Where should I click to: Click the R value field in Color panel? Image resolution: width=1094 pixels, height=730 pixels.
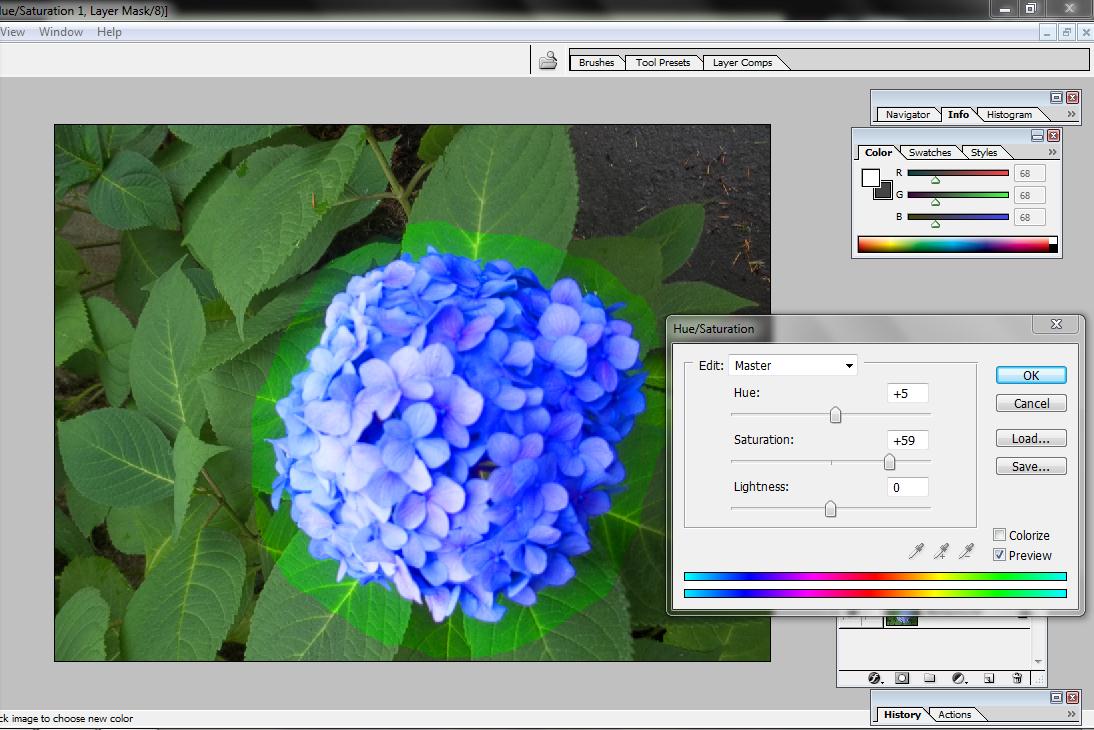click(1029, 174)
